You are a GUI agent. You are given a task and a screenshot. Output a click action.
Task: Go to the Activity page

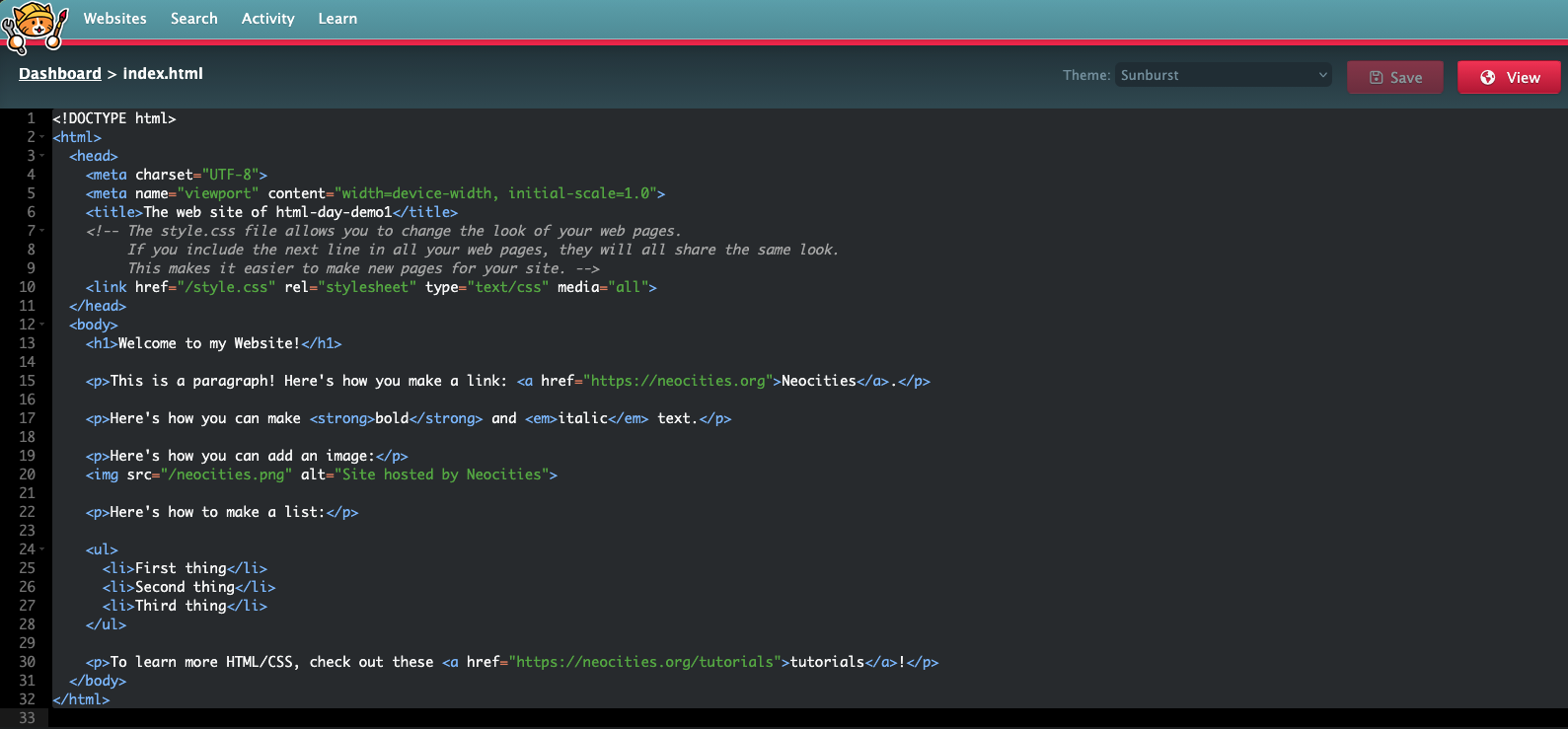point(267,19)
